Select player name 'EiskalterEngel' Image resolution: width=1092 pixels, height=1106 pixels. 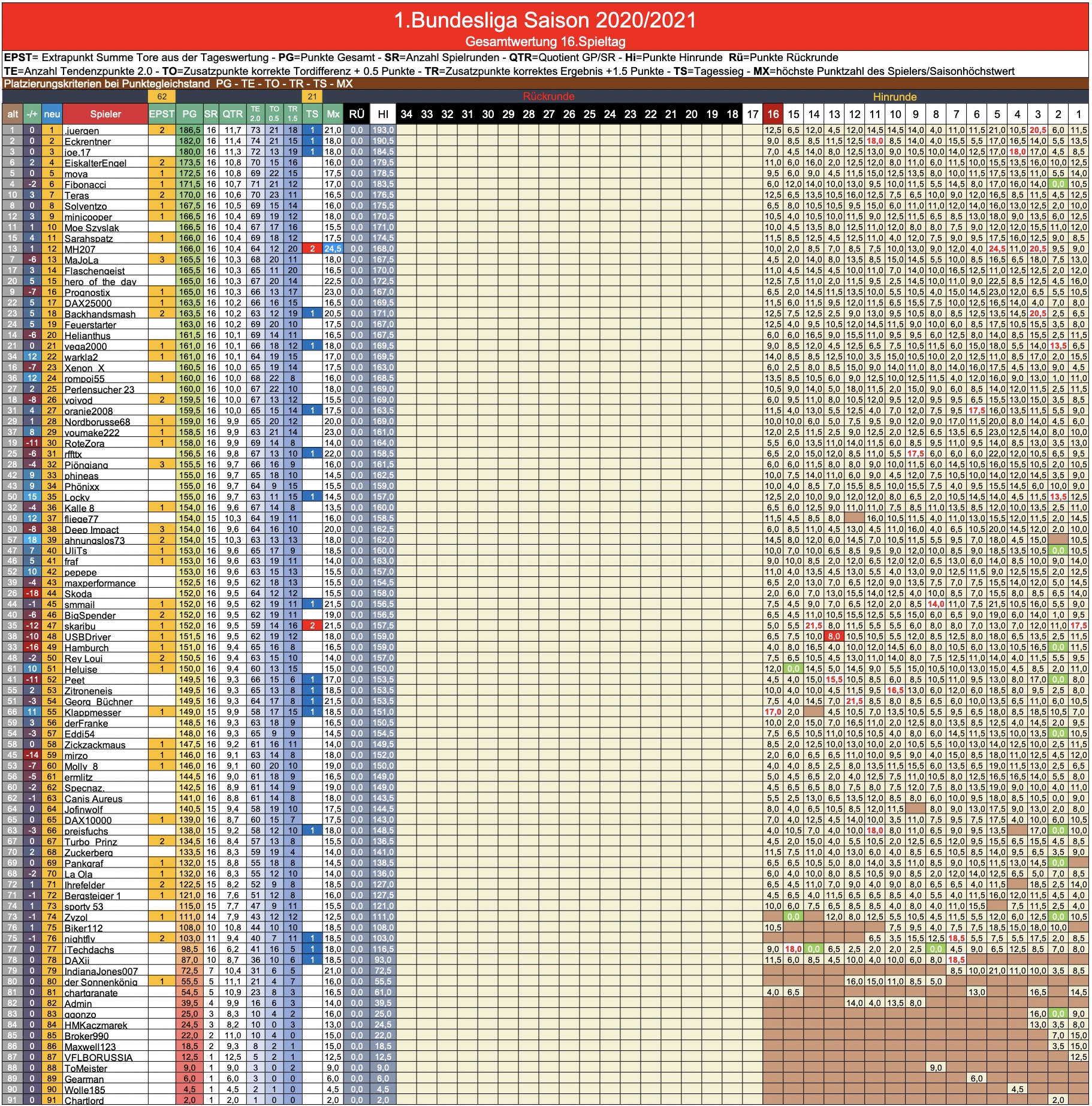95,163
